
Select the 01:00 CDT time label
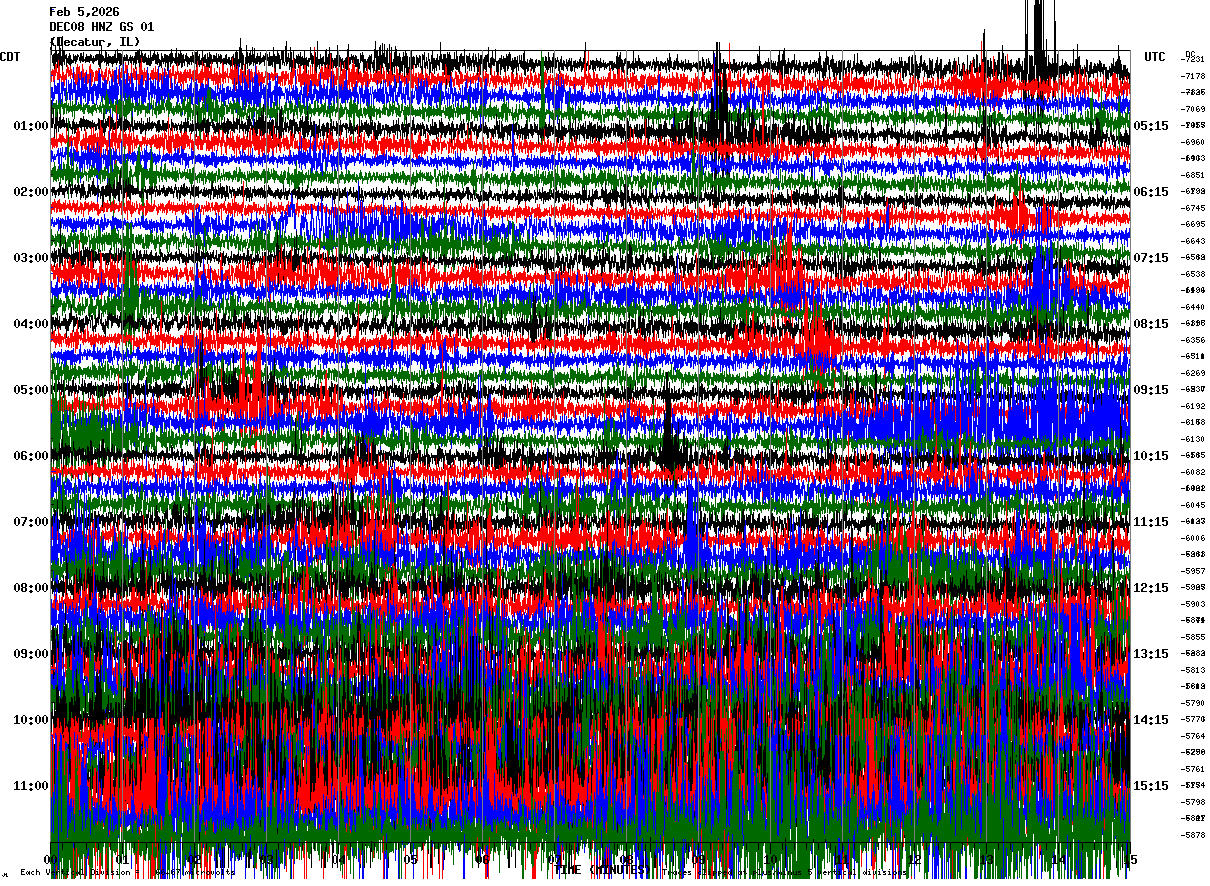click(x=31, y=126)
